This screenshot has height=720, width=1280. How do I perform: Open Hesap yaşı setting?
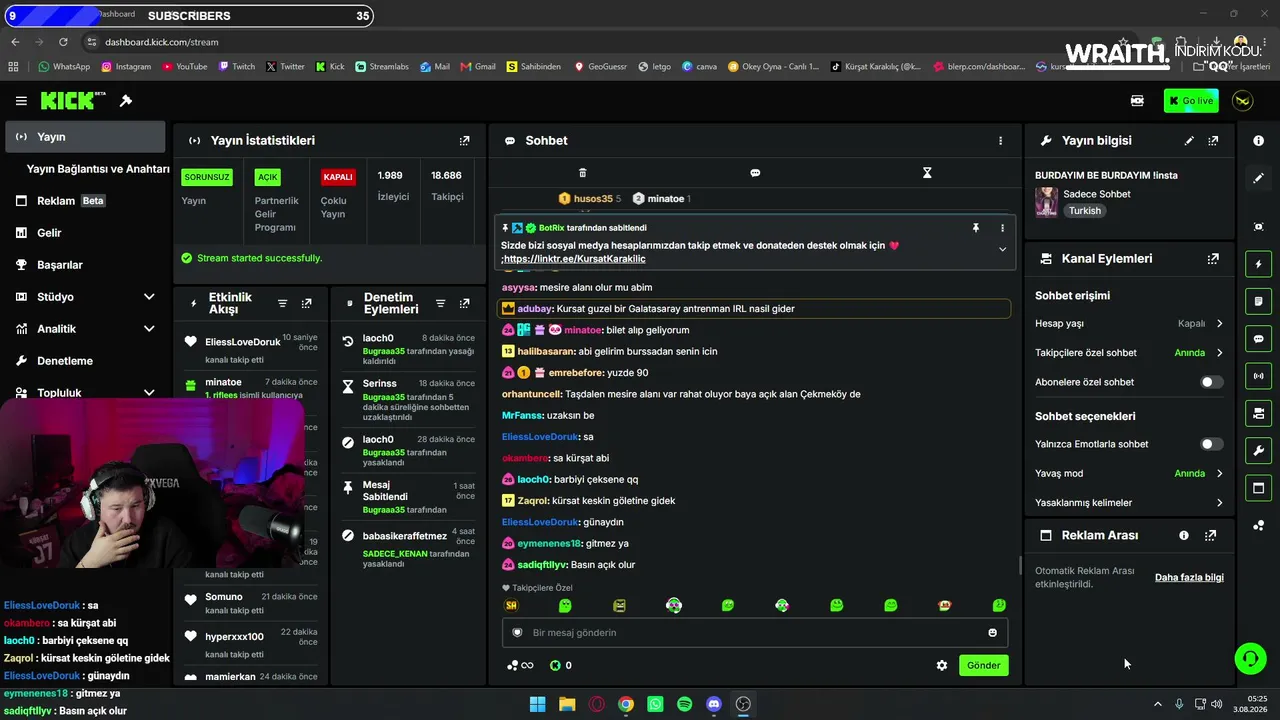[x=1129, y=324]
